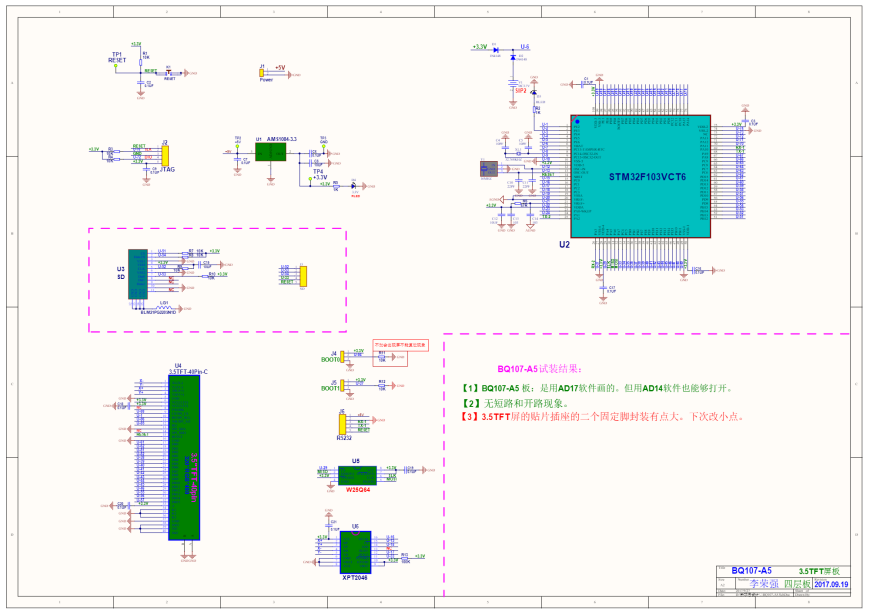The image size is (870, 615).
Task: Select the gray crystal oscillator Y1 component
Action: (488, 169)
